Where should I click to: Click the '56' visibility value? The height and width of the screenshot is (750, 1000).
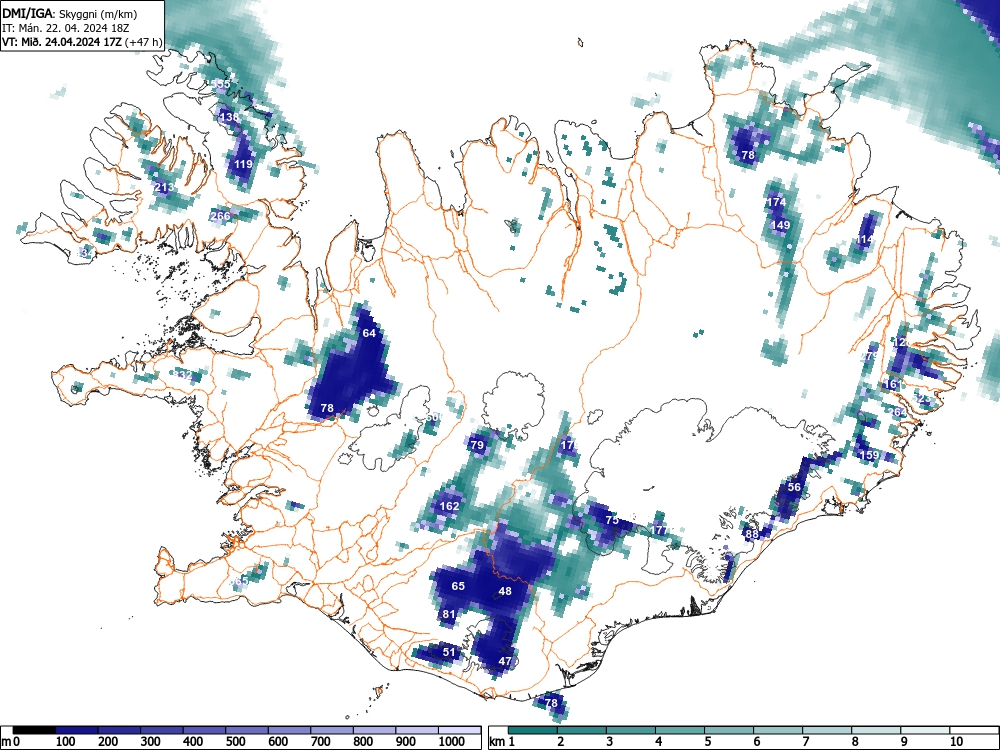[794, 487]
